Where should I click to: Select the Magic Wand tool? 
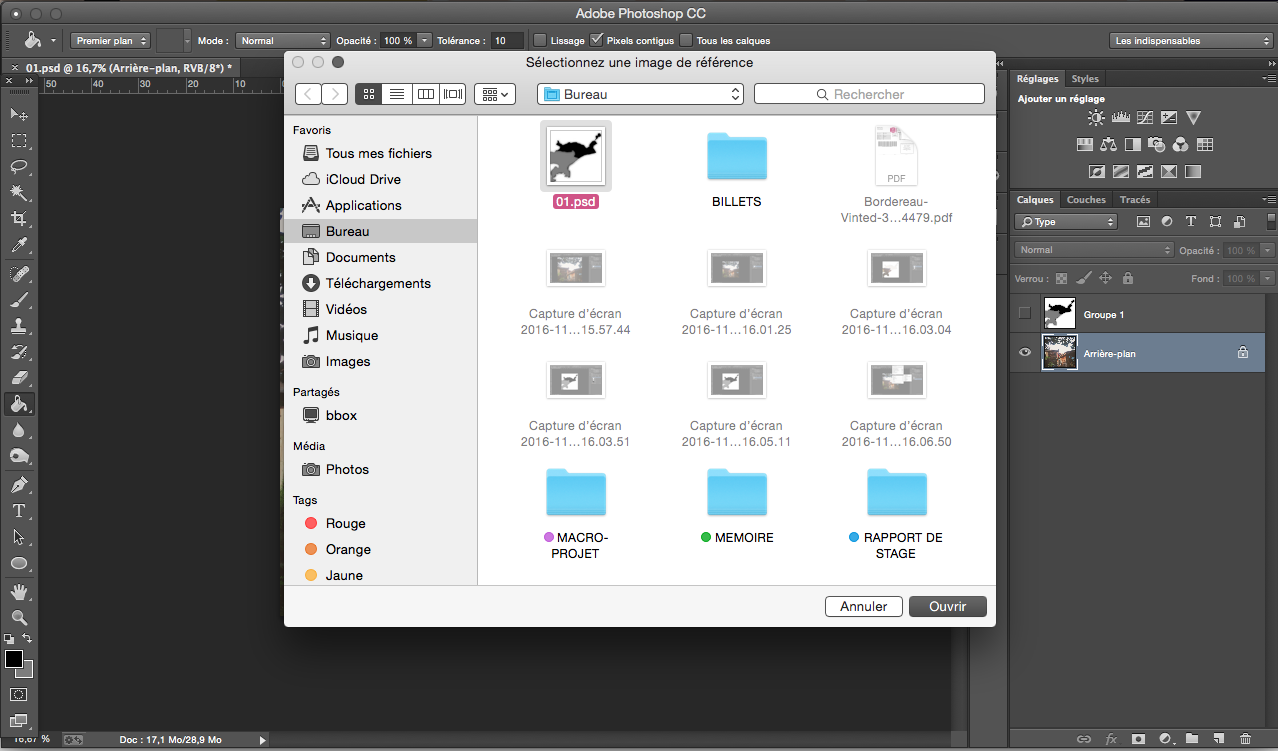(x=18, y=193)
